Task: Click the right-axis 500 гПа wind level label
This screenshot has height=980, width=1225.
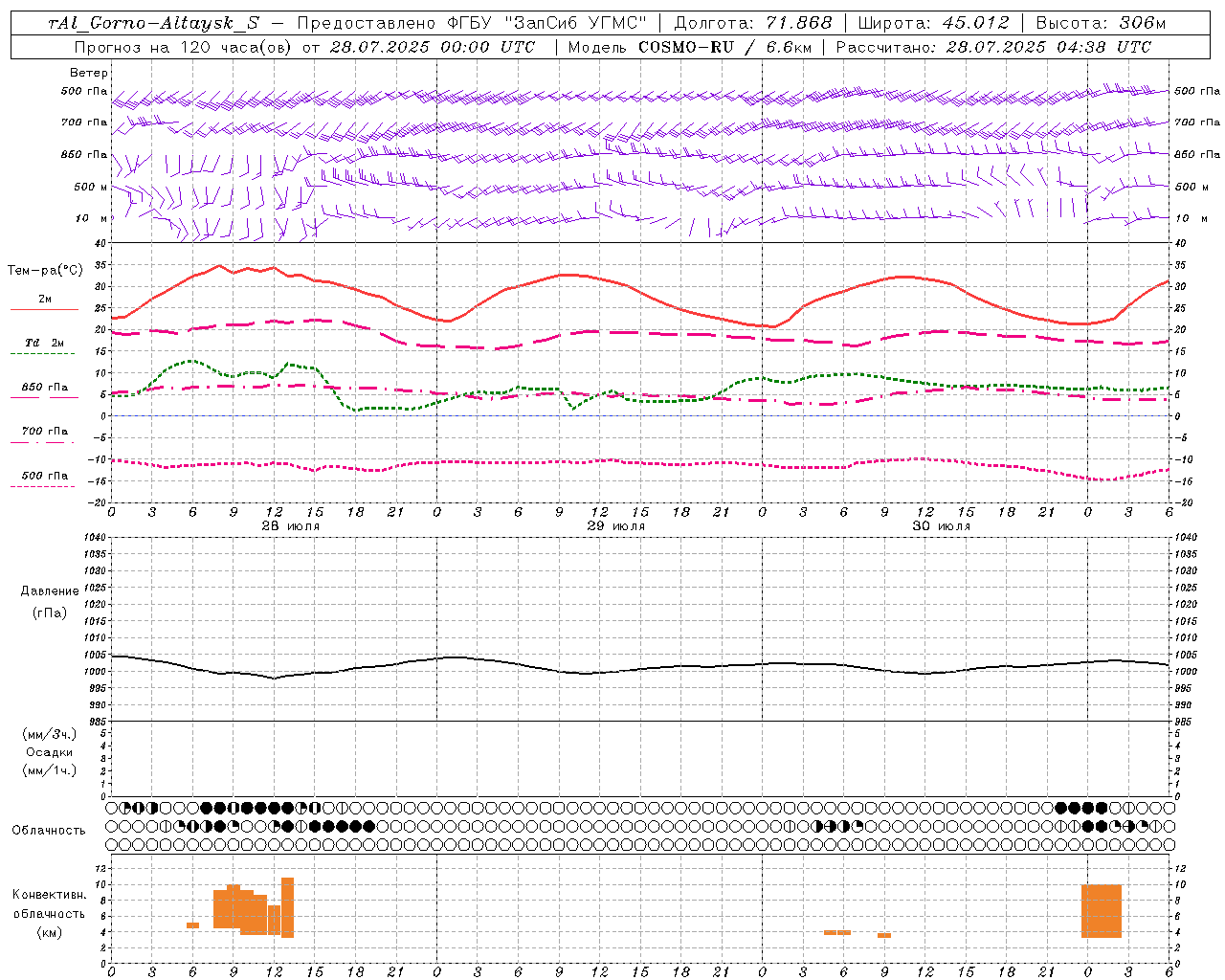Action: click(1197, 91)
